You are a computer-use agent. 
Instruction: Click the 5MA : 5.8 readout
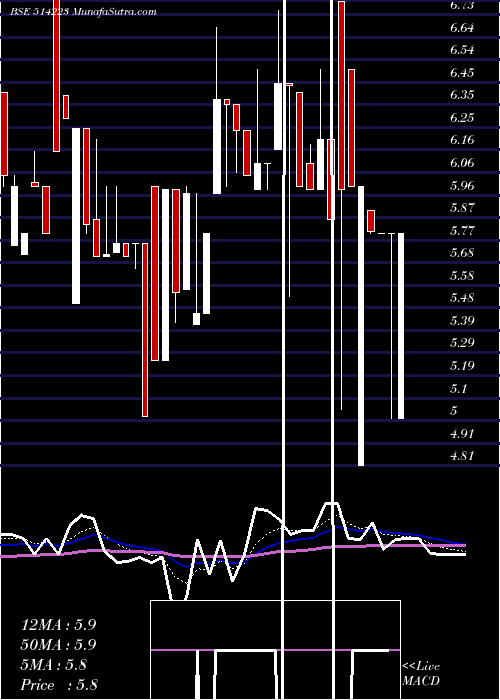(x=54, y=665)
